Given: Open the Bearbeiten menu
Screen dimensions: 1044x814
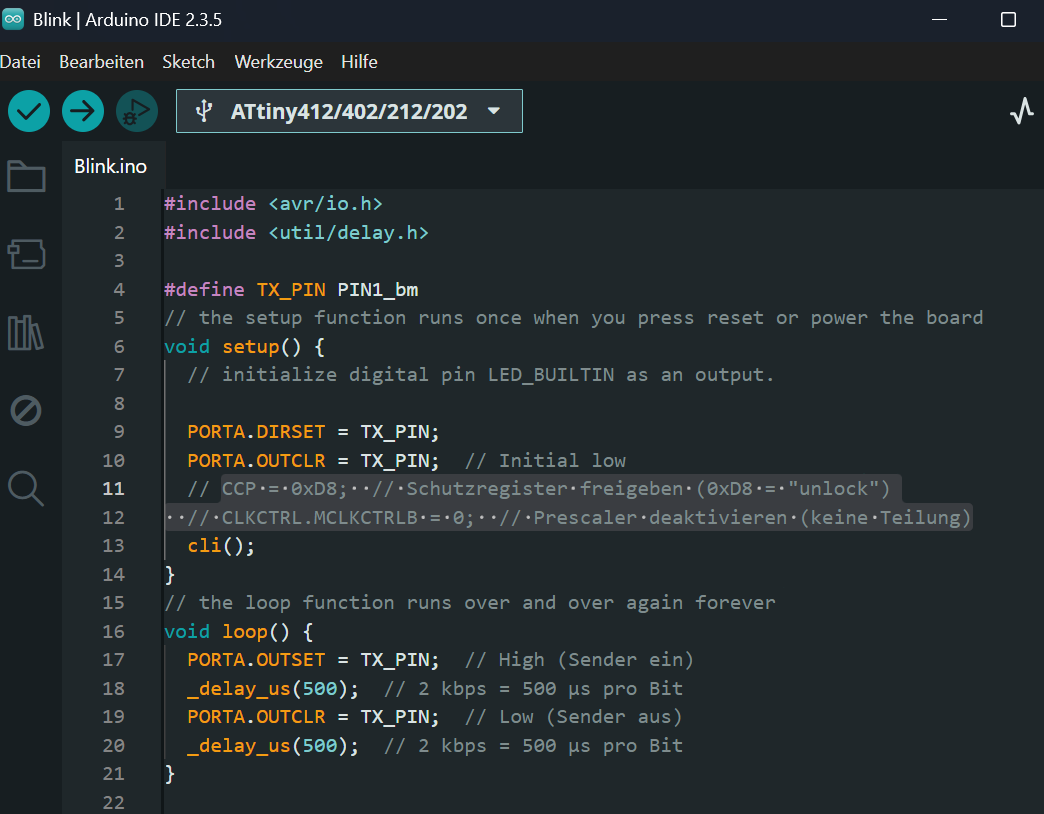Looking at the screenshot, I should coord(101,62).
